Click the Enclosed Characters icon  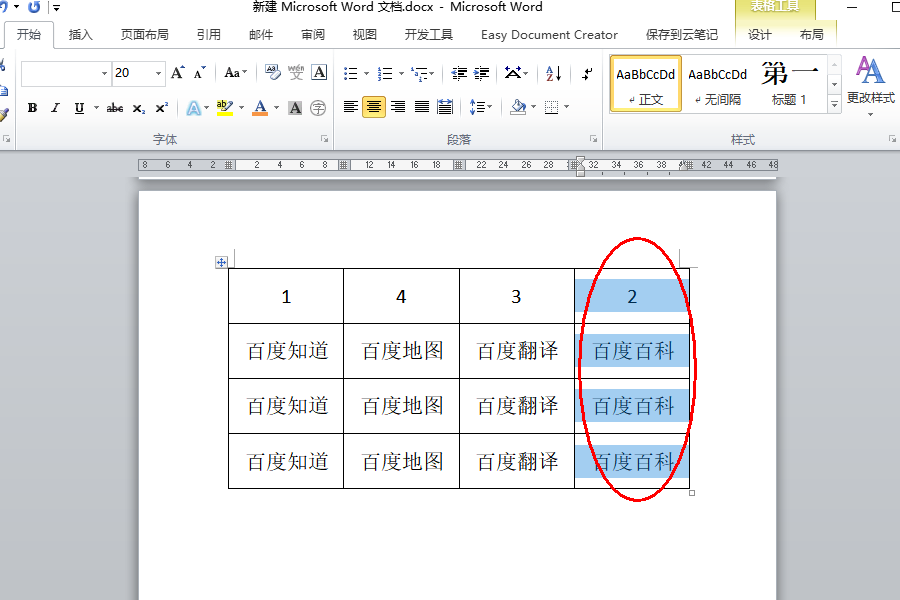(317, 108)
